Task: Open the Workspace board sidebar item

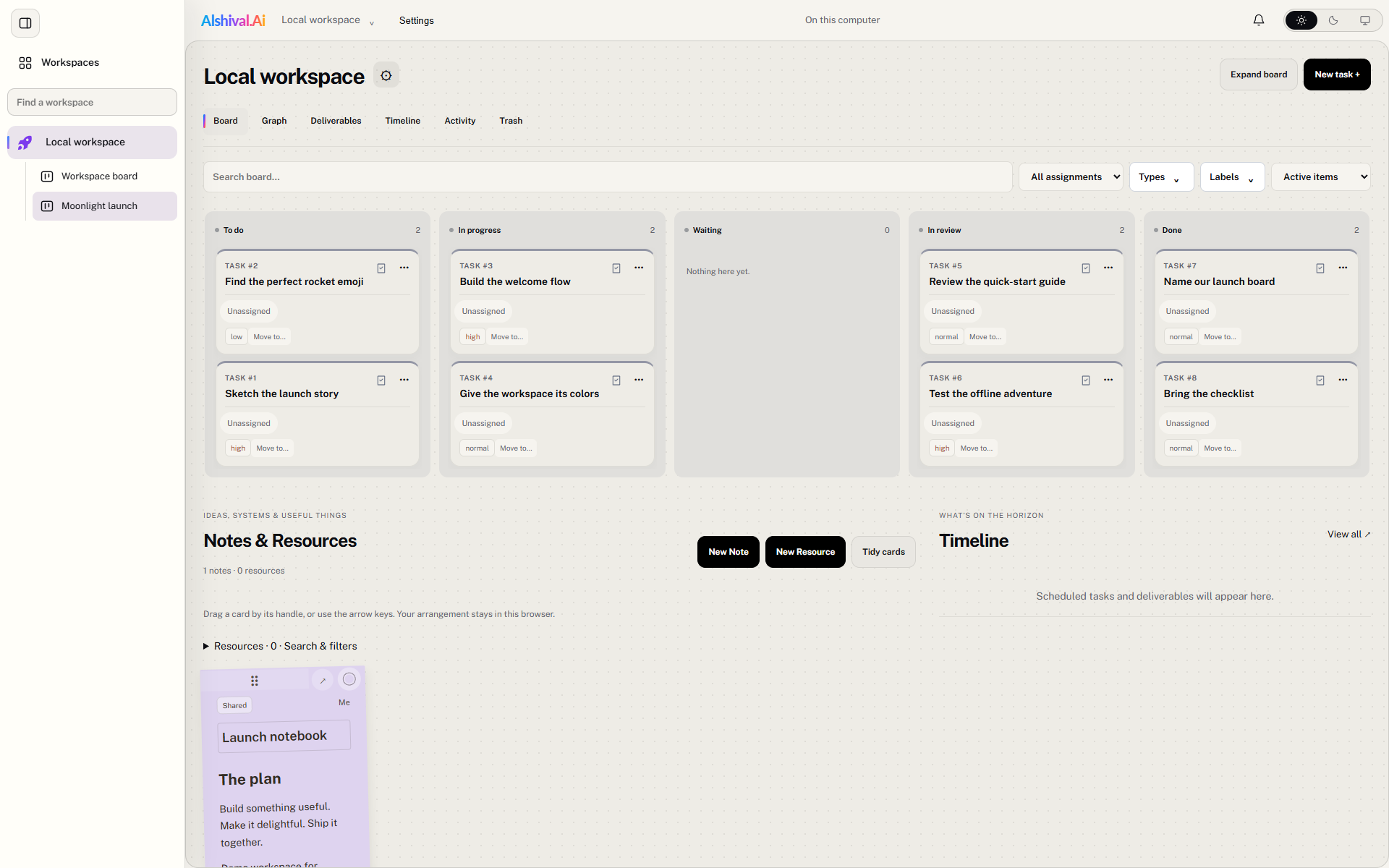Action: [105, 176]
